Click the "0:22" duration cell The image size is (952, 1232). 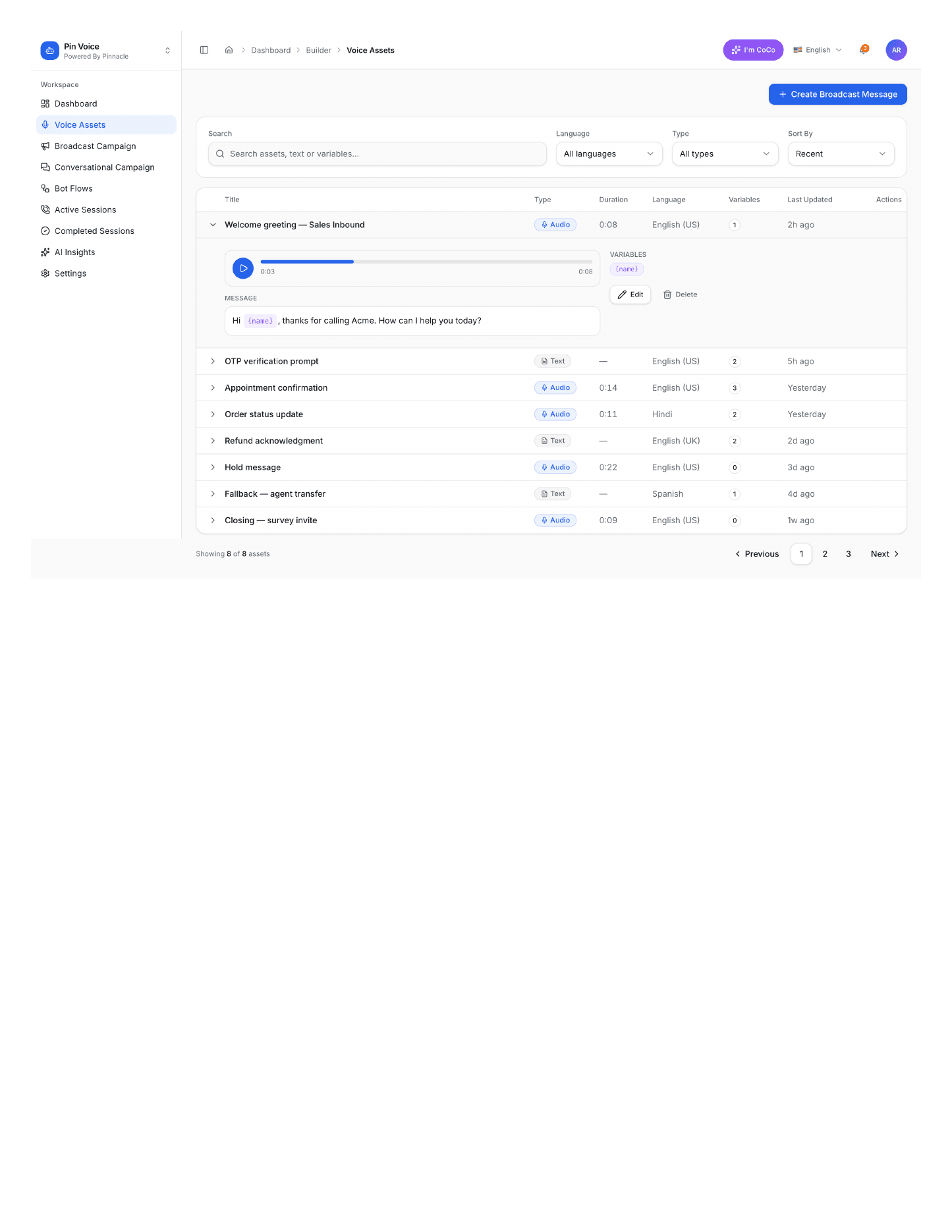pyautogui.click(x=608, y=467)
